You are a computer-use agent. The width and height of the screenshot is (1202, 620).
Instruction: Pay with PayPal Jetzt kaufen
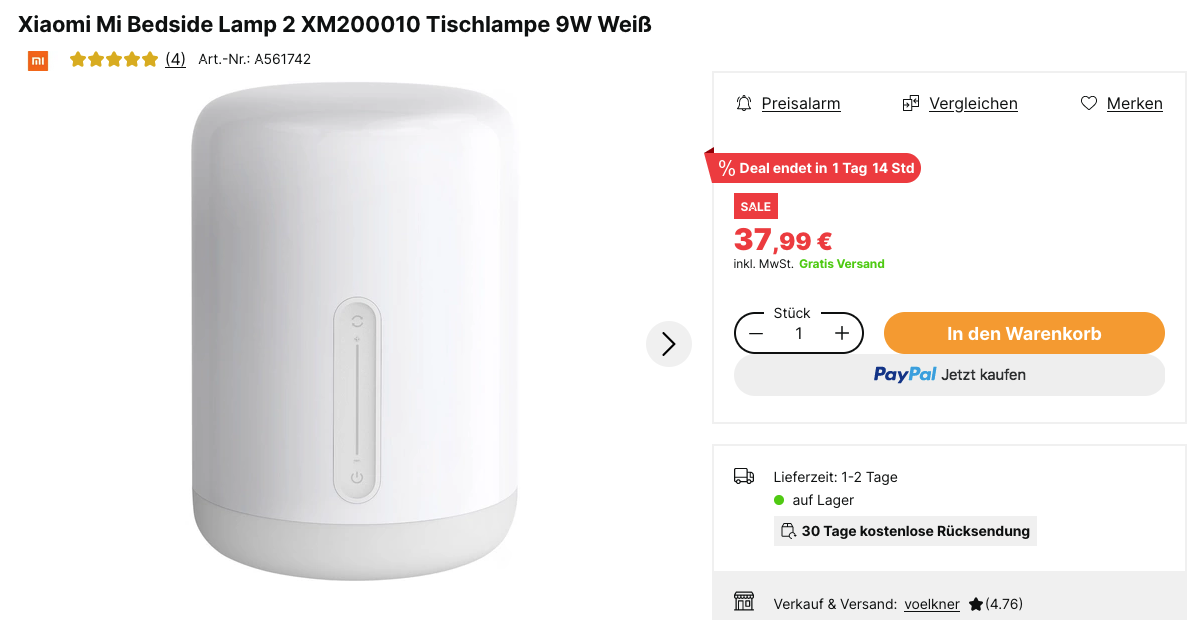[x=949, y=375]
